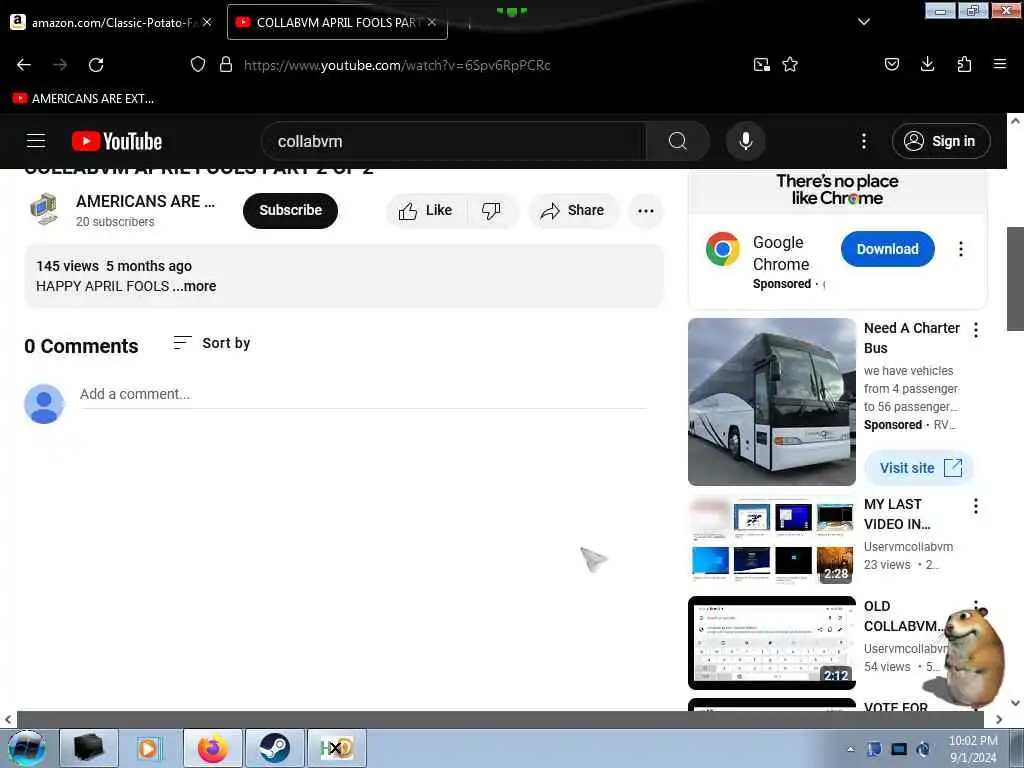Open OLD COLLABVM video thumbnail
1024x768 pixels.
tap(772, 643)
